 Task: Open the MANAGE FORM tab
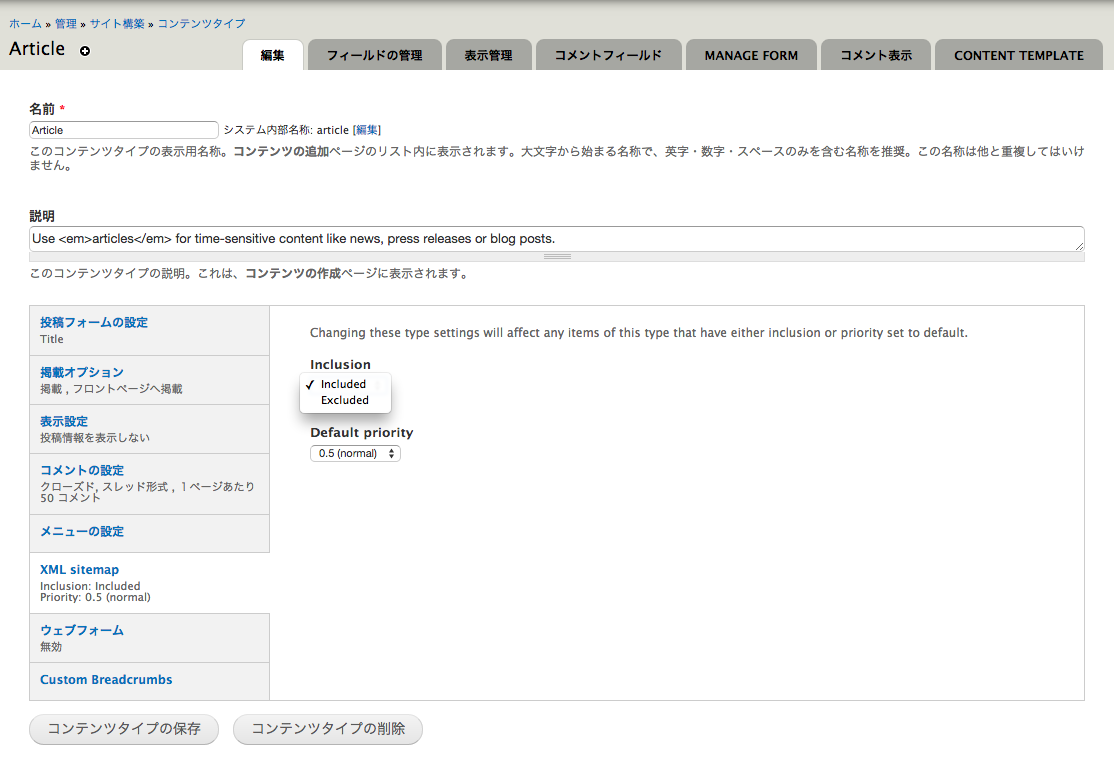pyautogui.click(x=751, y=55)
